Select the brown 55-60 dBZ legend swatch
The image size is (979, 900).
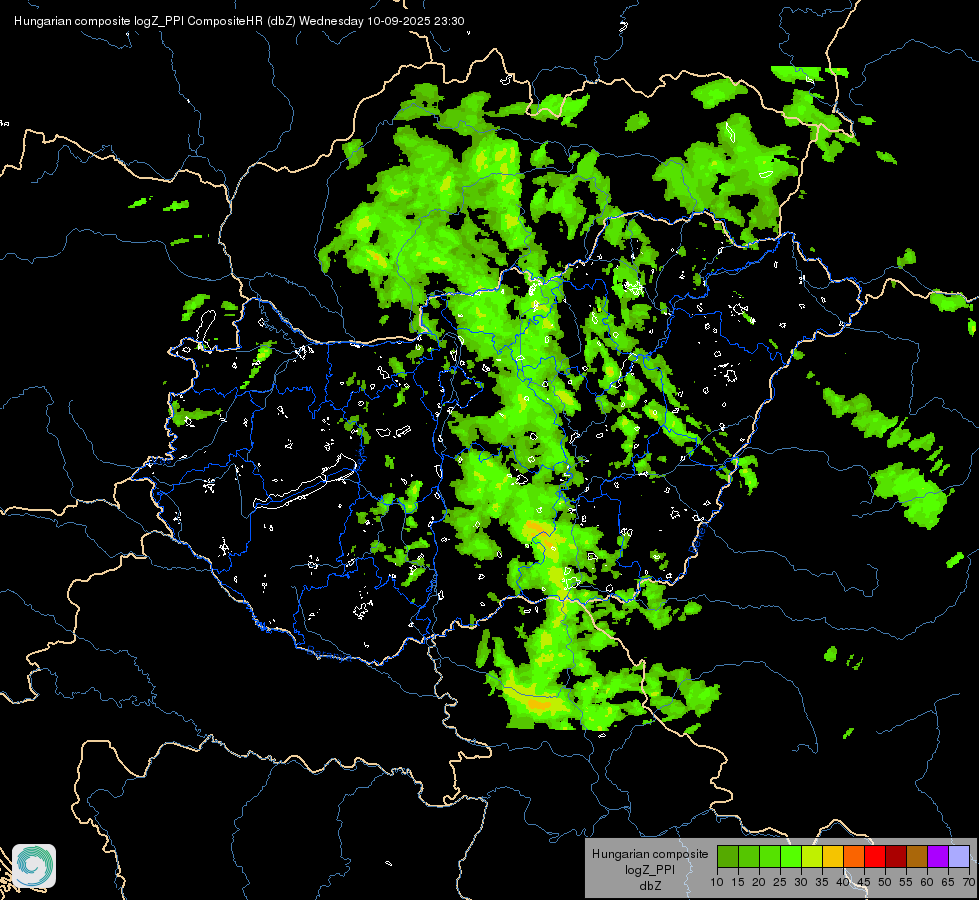tap(917, 856)
